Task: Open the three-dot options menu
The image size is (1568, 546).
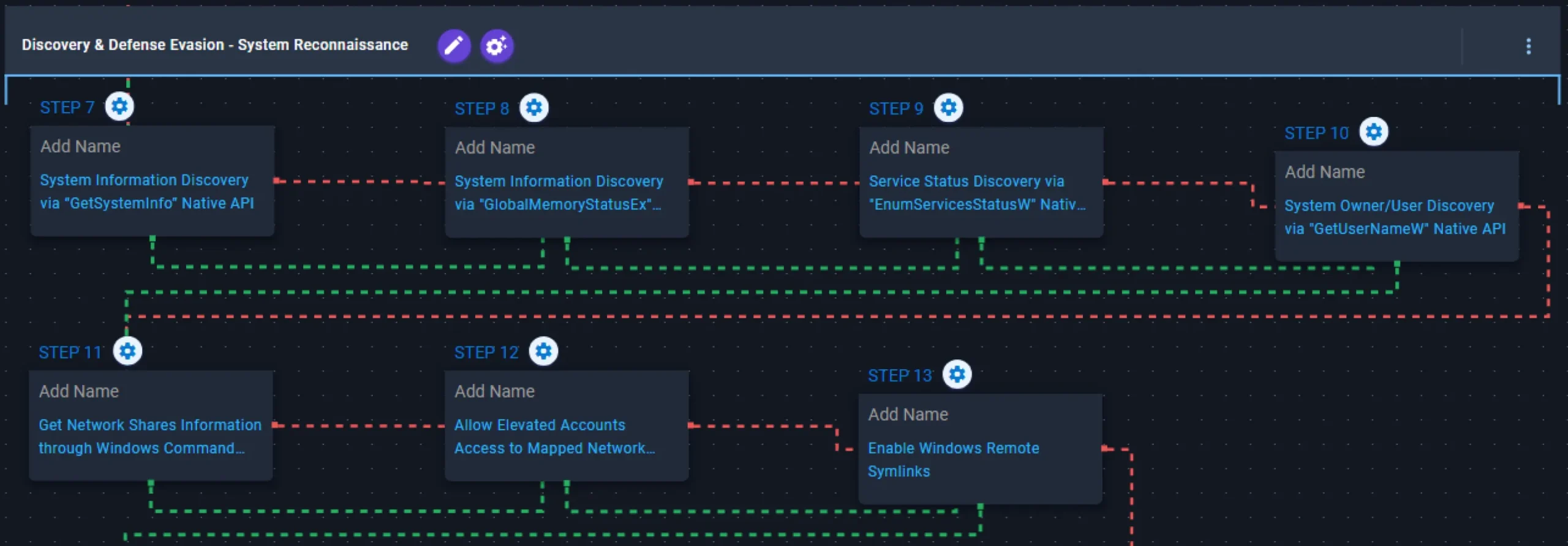Action: point(1528,47)
